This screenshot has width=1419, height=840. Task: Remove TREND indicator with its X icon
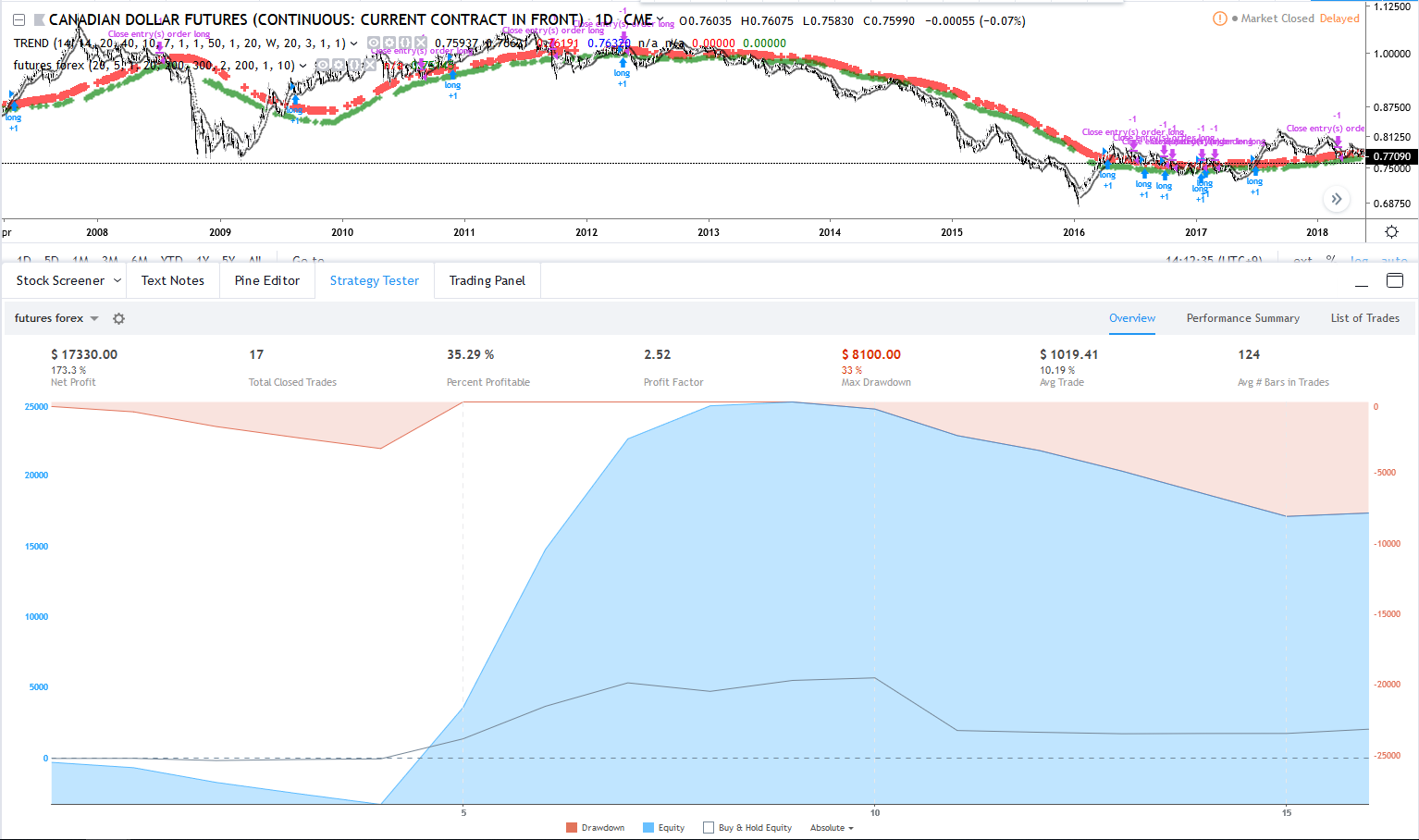click(421, 43)
